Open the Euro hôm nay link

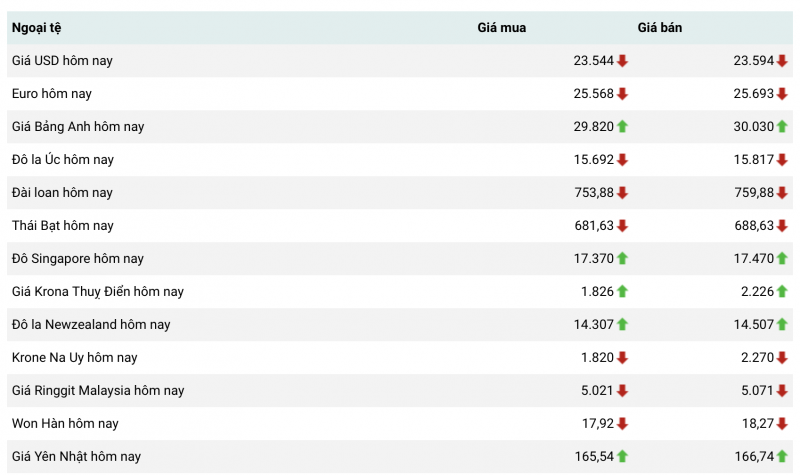(52, 94)
